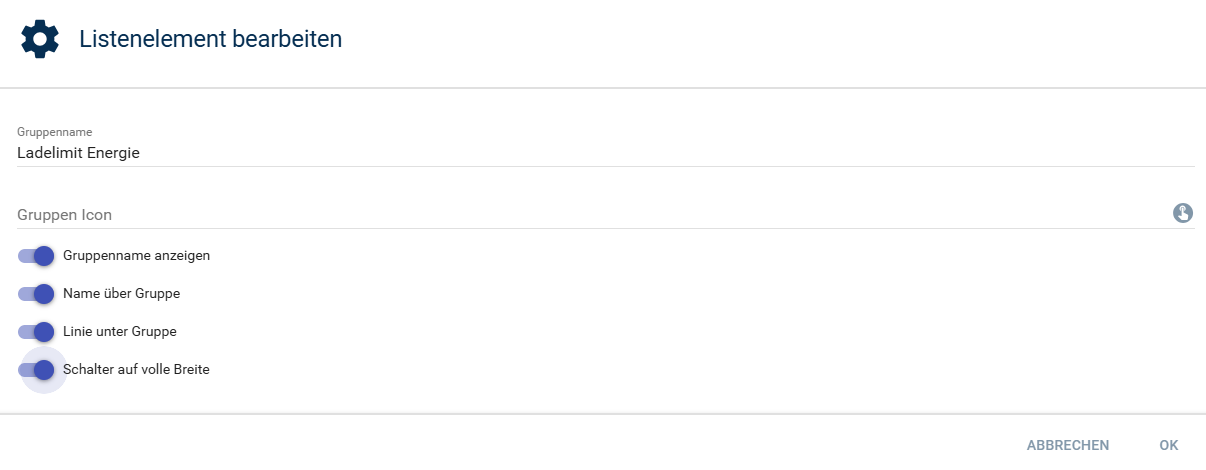The height and width of the screenshot is (470, 1206).
Task: Click the word Ladelimit in the group name
Action: [48, 153]
